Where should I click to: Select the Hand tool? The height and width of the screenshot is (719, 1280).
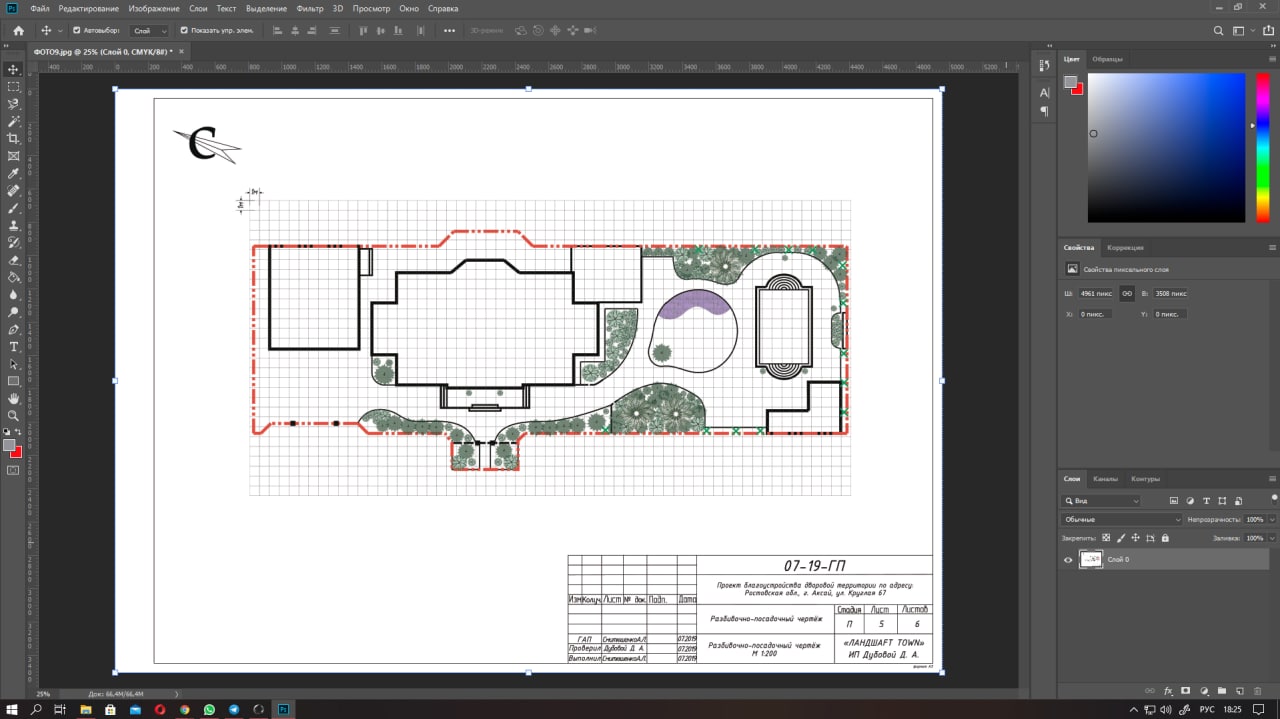(x=13, y=398)
